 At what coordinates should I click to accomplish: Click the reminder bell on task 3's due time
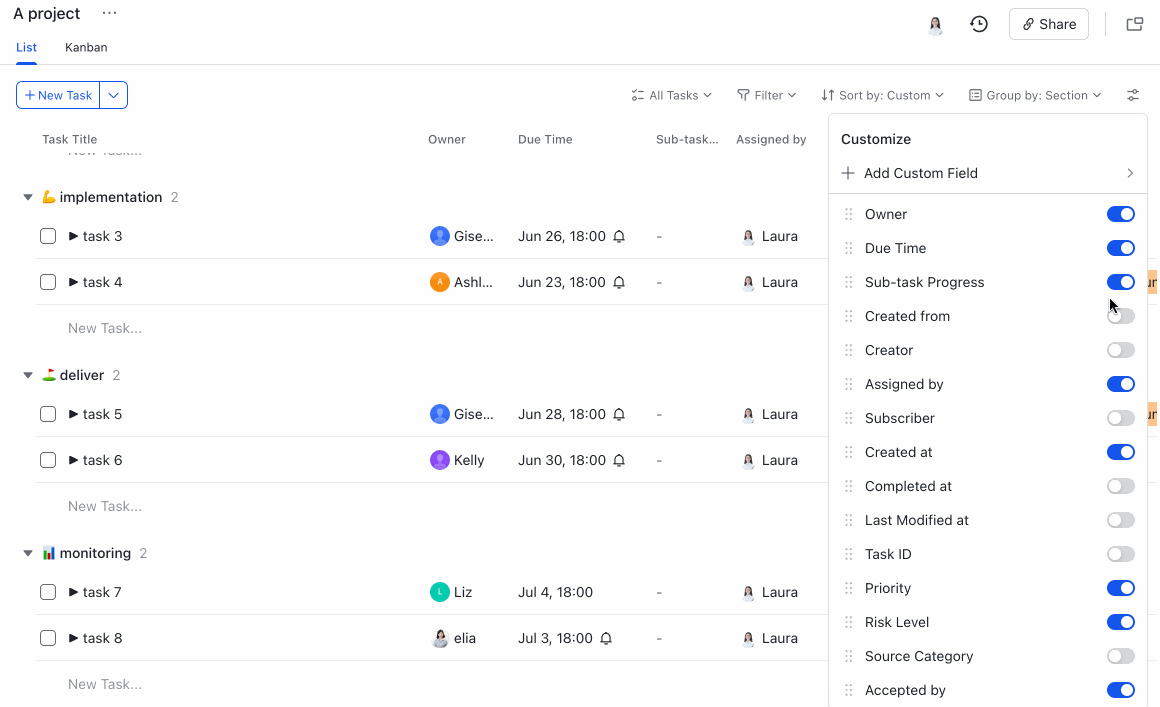pos(620,236)
